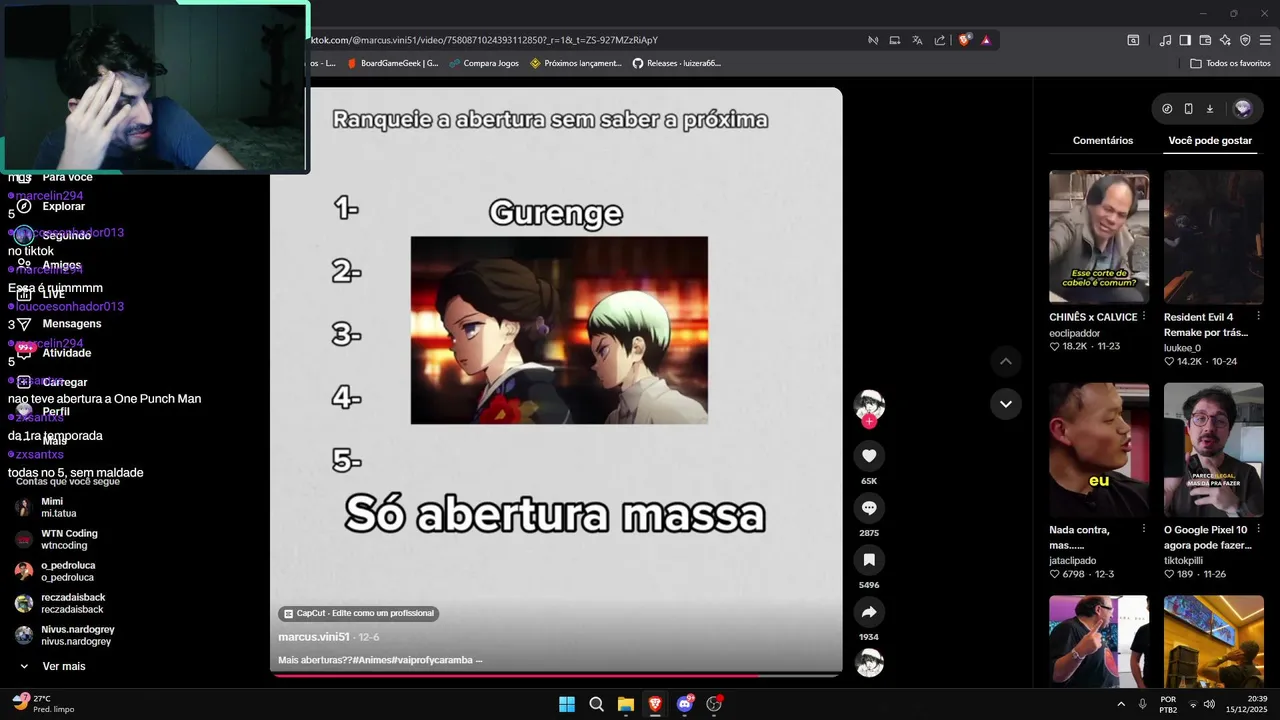Follow creator via red plus on avatar
Viewport: 1280px width, 720px height.
[x=869, y=422]
